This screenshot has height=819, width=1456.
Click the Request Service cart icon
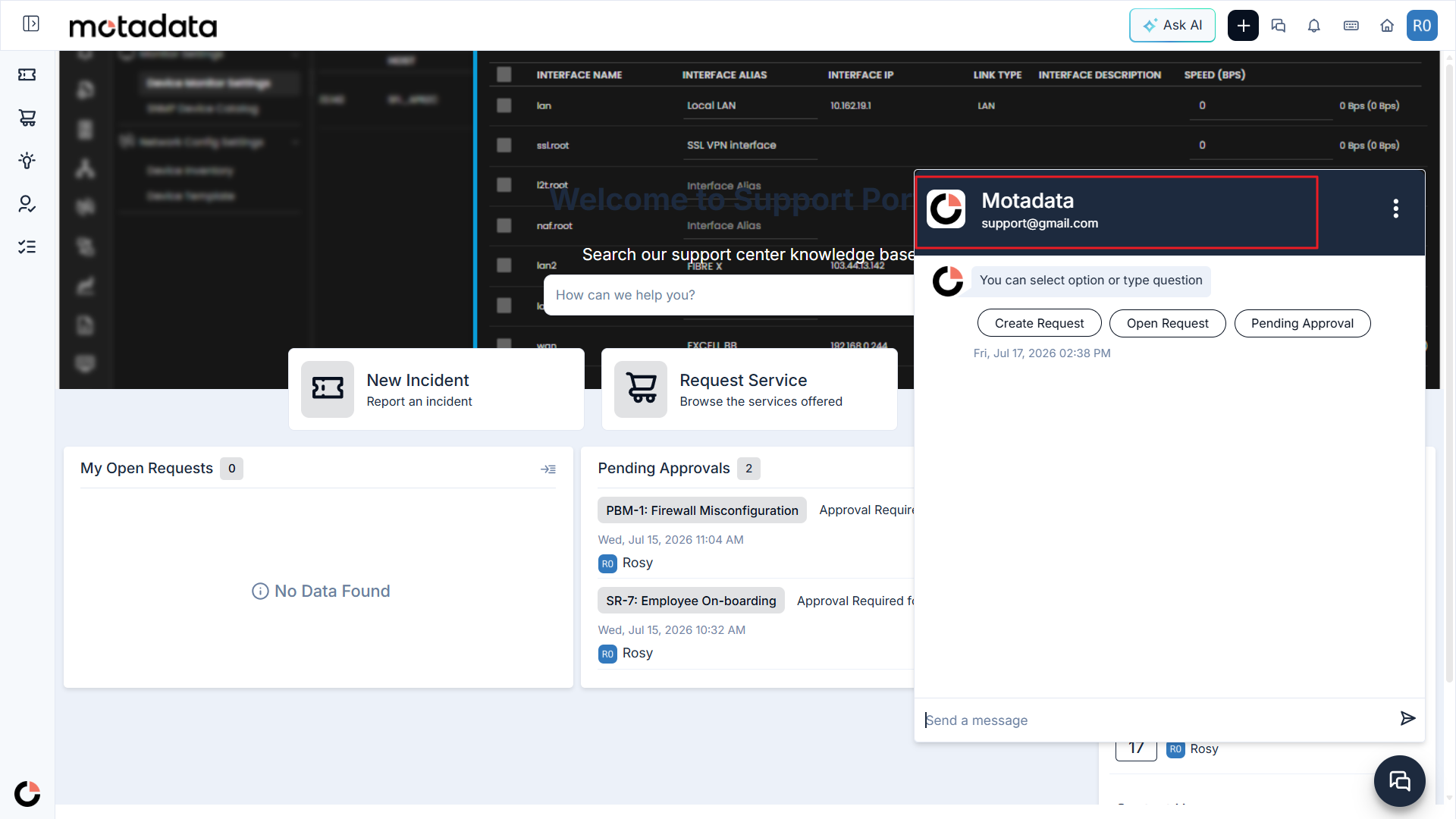pos(641,389)
